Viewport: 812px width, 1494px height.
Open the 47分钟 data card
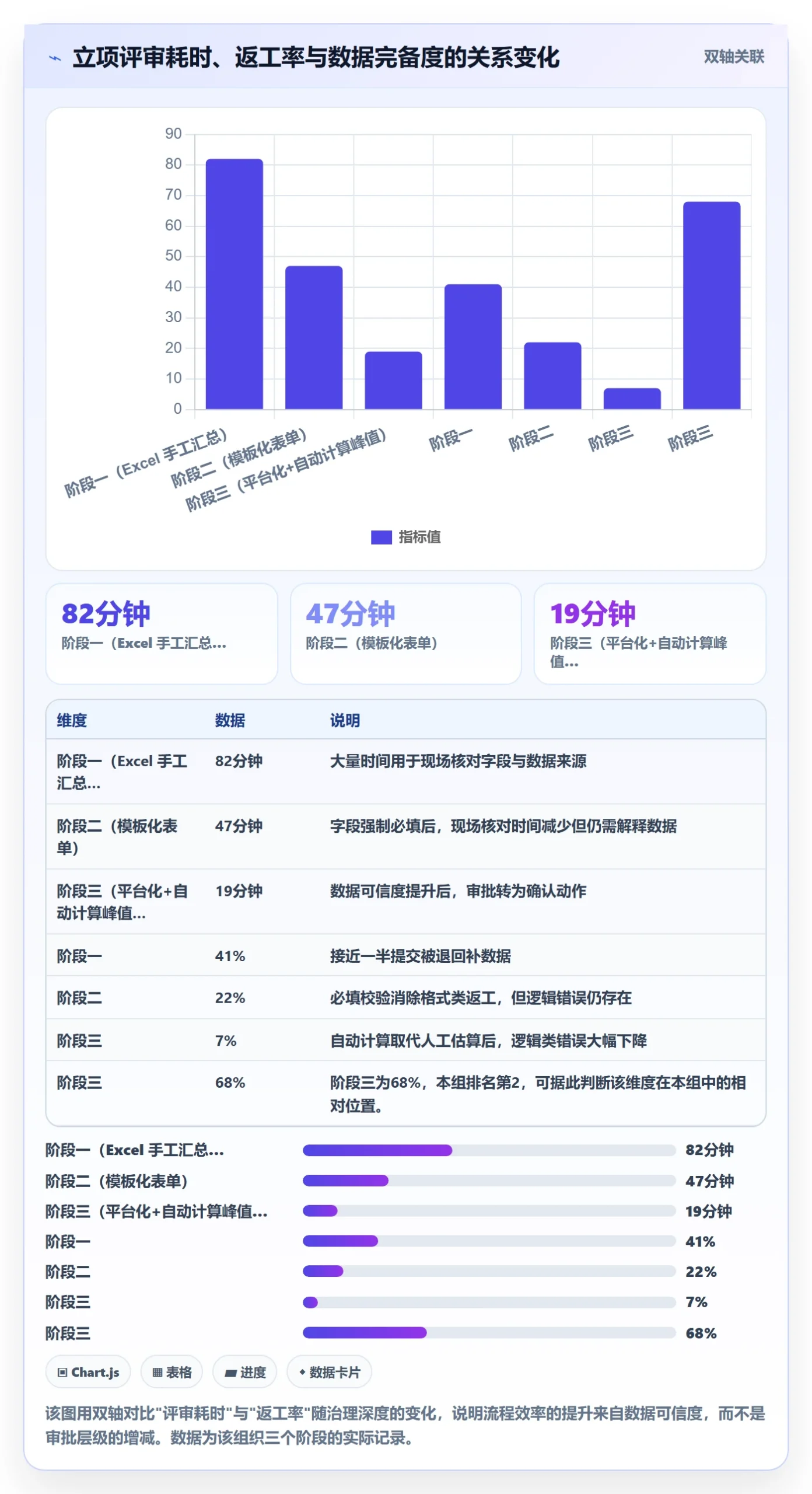(405, 633)
